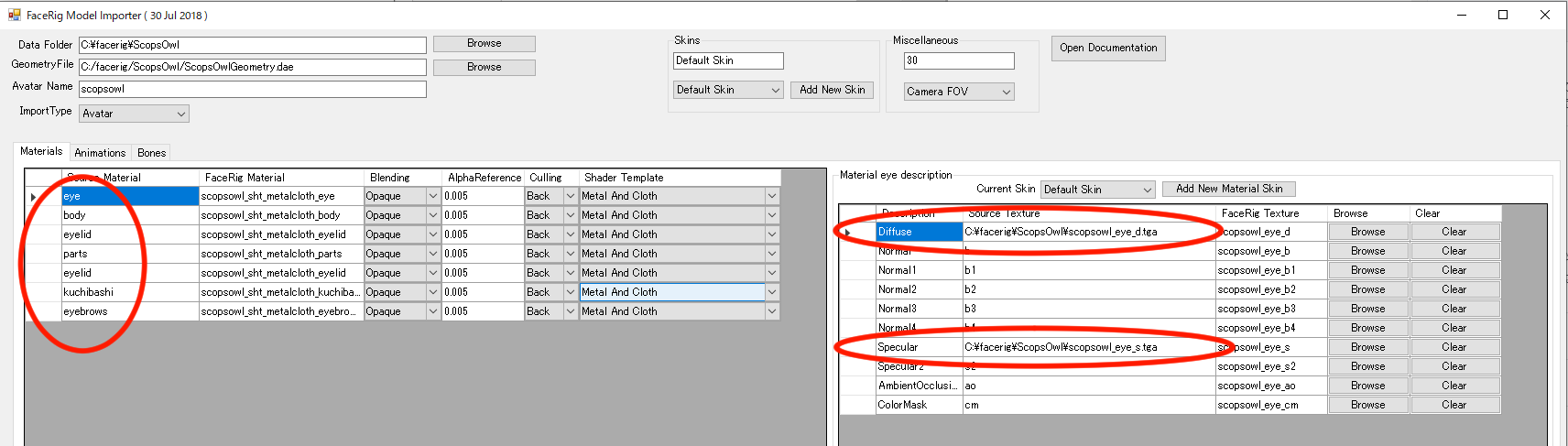Open Shader Template dropdown for the eyebrows row
Viewport: 1568px width, 446px height.
tap(772, 311)
